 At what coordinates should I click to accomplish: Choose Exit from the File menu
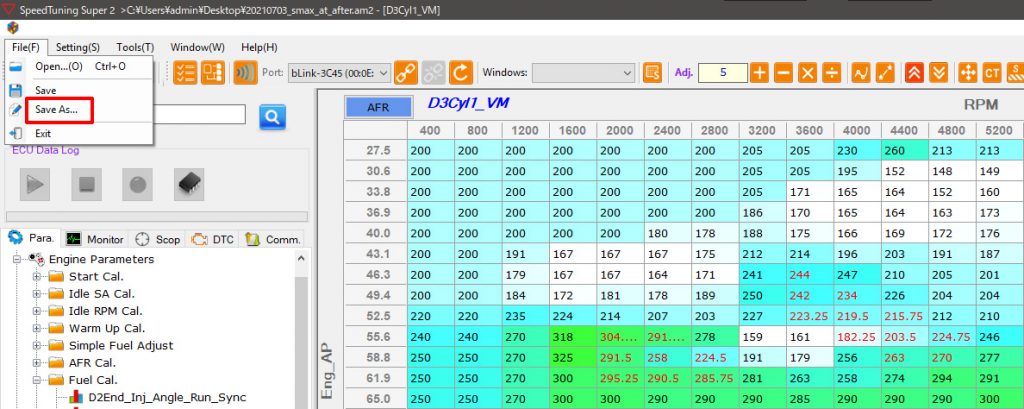[x=80, y=133]
